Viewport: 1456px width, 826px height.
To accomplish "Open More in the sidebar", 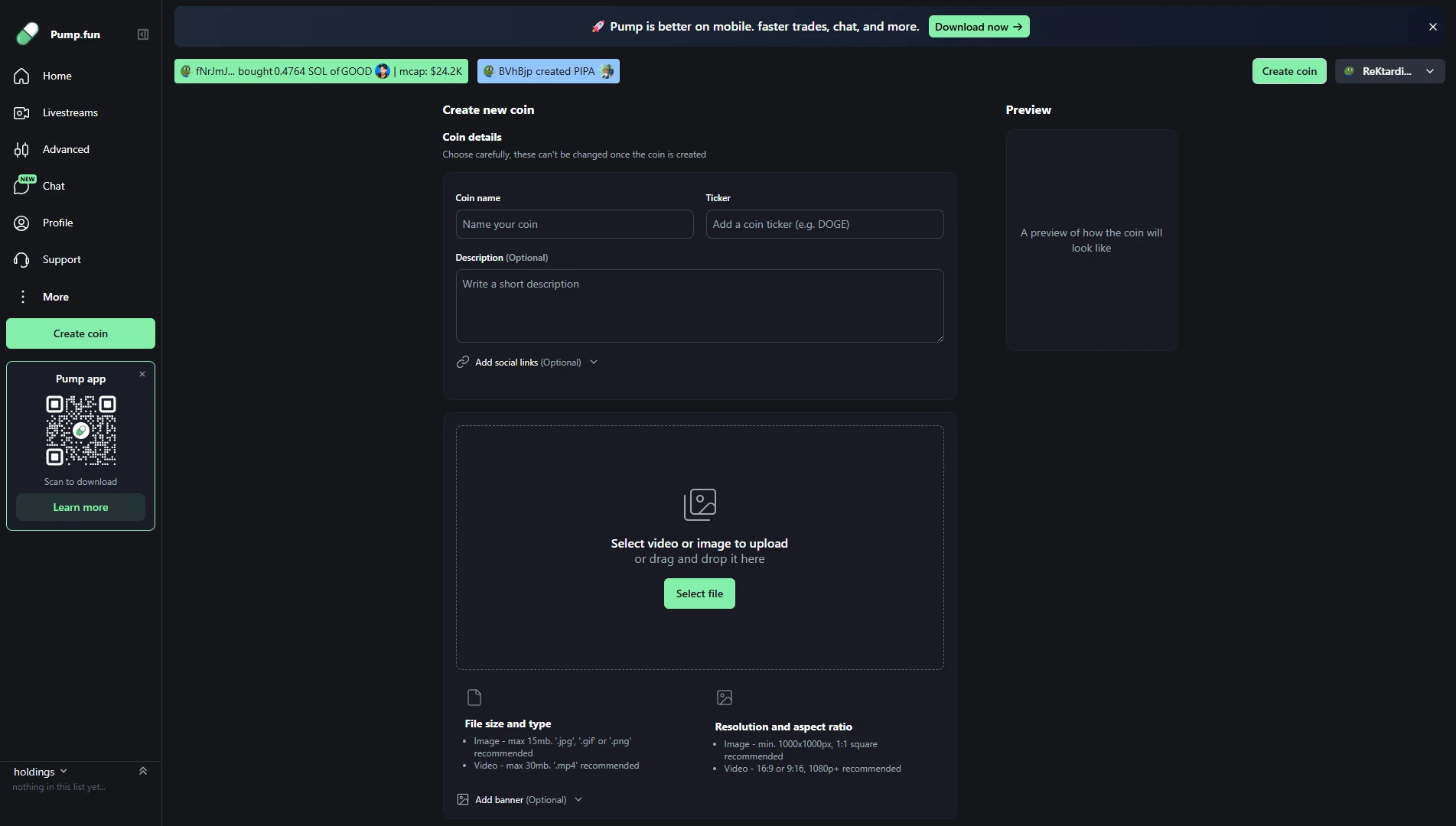I will click(x=80, y=297).
